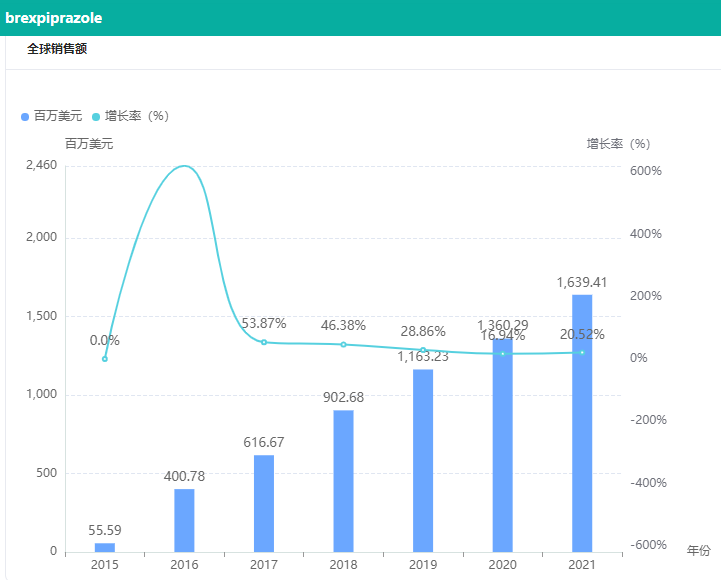Click the 28.86% growth rate data point
The height and width of the screenshot is (580, 721).
[x=423, y=350]
